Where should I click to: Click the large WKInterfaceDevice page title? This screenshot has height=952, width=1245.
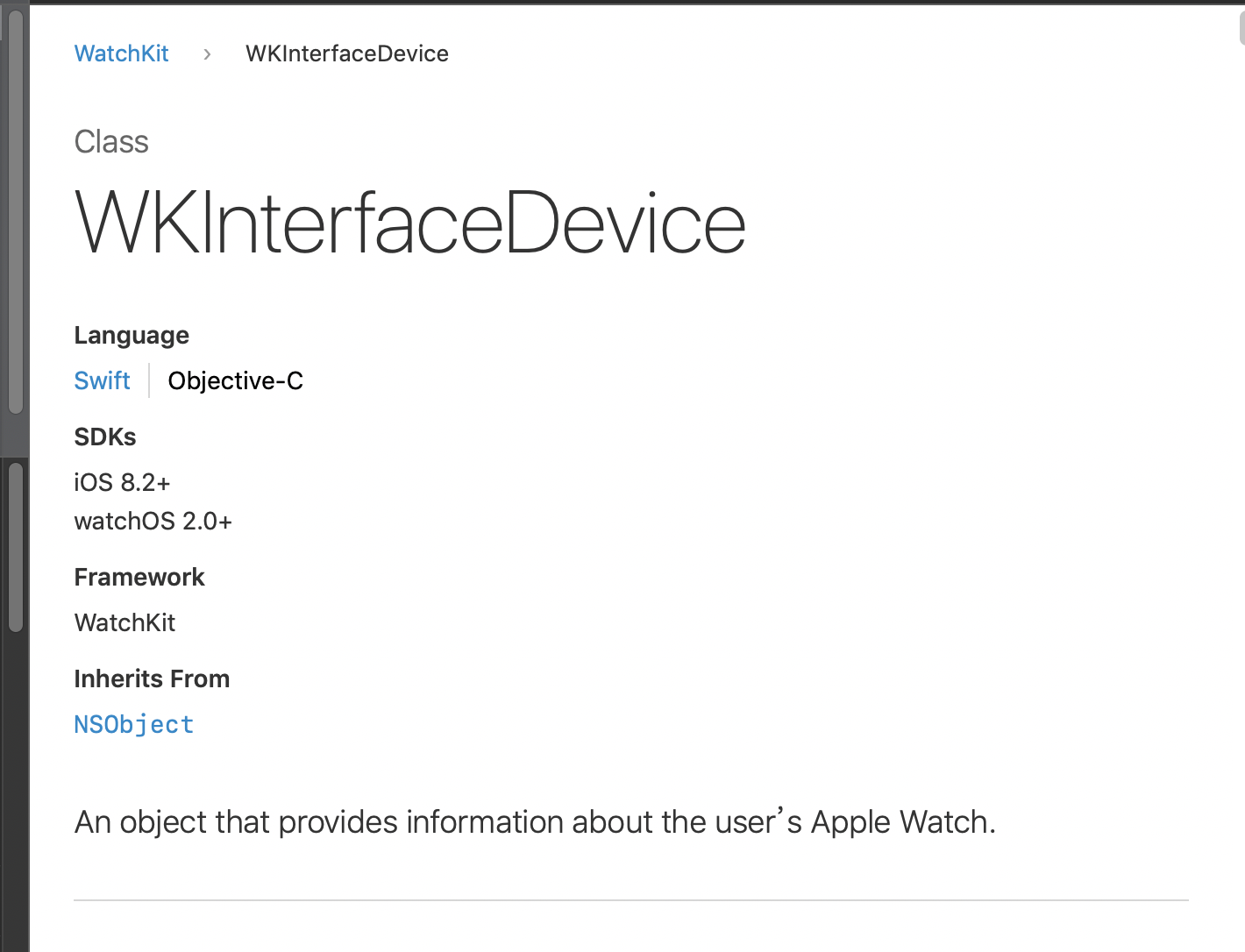(x=409, y=224)
